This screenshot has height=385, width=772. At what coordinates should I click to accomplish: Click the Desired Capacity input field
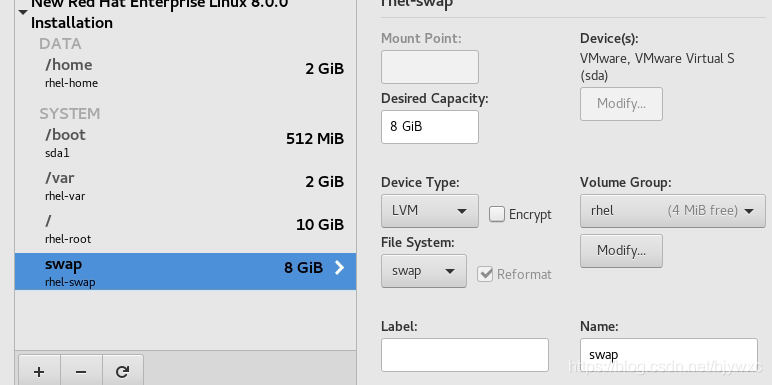[x=429, y=127]
